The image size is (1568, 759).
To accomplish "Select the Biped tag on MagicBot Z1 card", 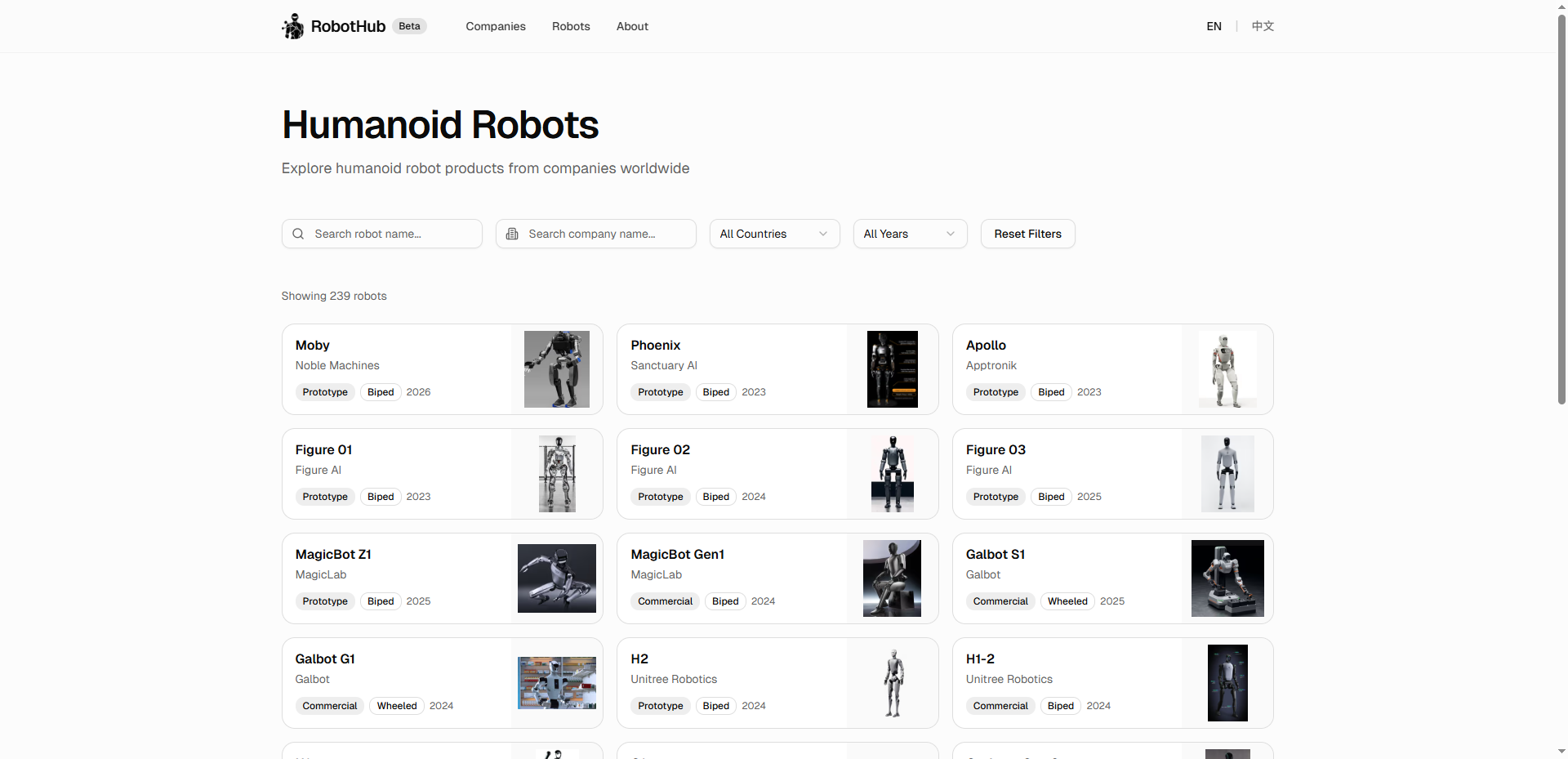I will tap(380, 601).
